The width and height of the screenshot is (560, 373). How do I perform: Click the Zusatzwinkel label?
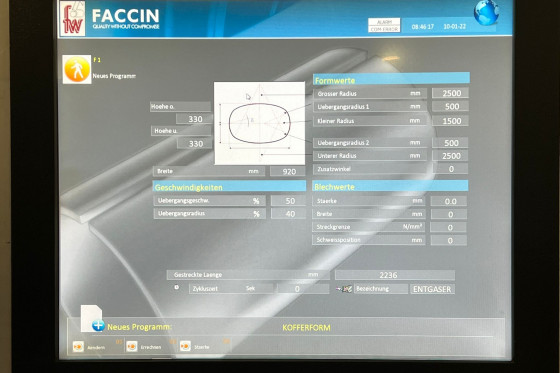pos(334,169)
